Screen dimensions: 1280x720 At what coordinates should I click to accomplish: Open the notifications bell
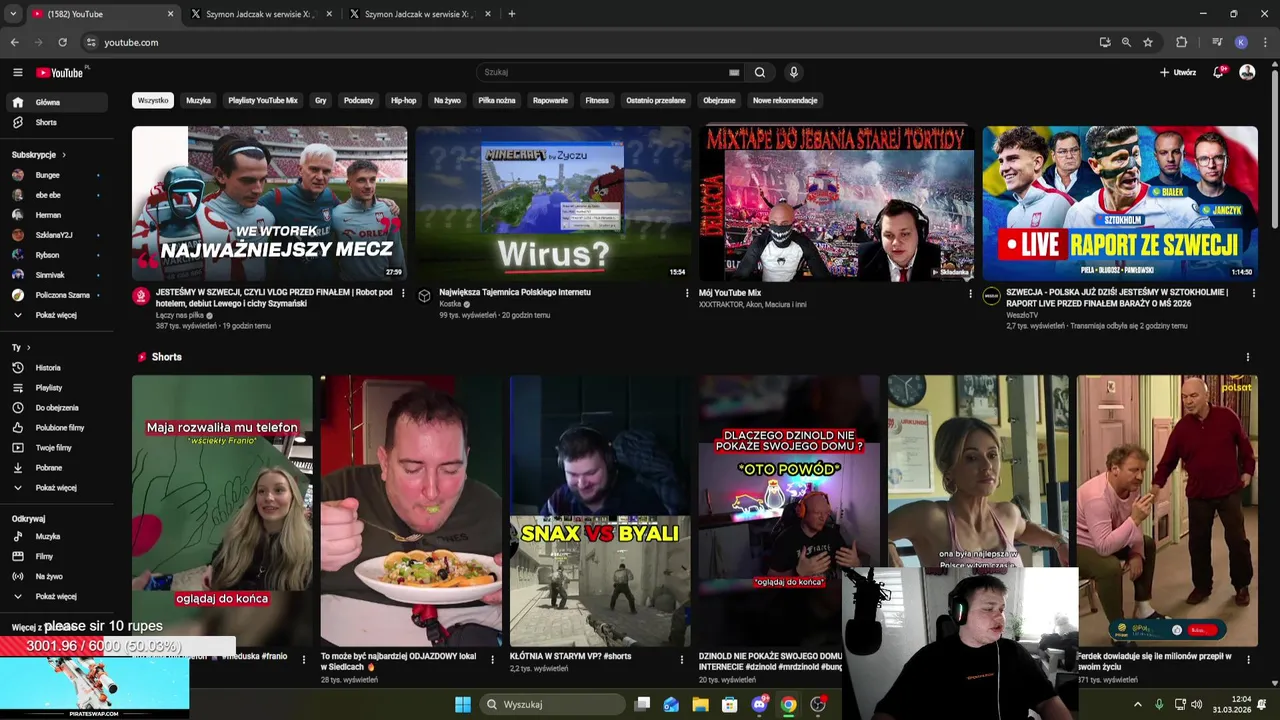coord(1218,72)
